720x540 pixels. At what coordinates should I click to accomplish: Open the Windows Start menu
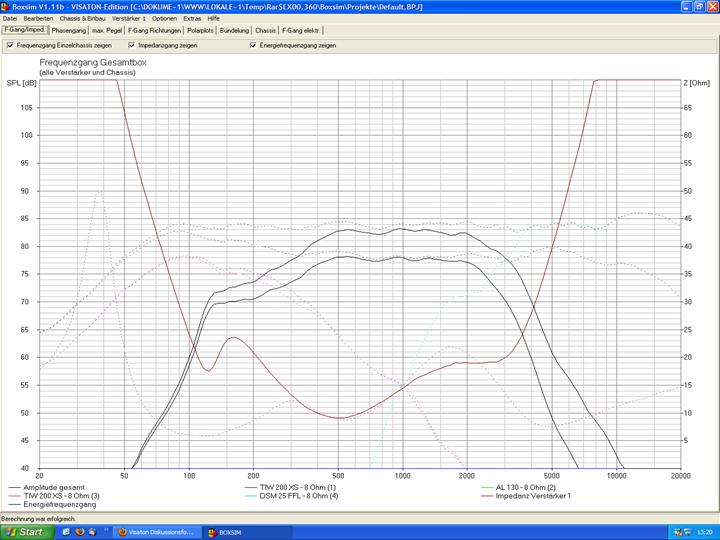point(27,532)
